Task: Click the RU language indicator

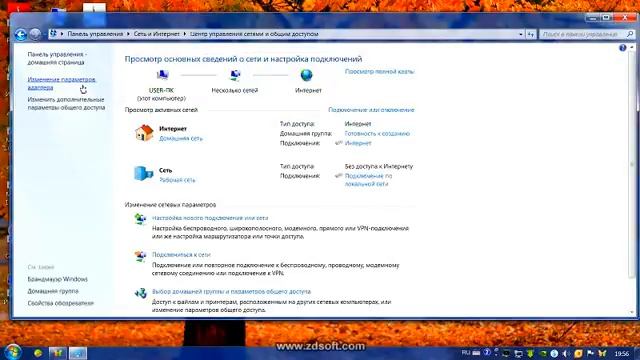Action: click(466, 353)
